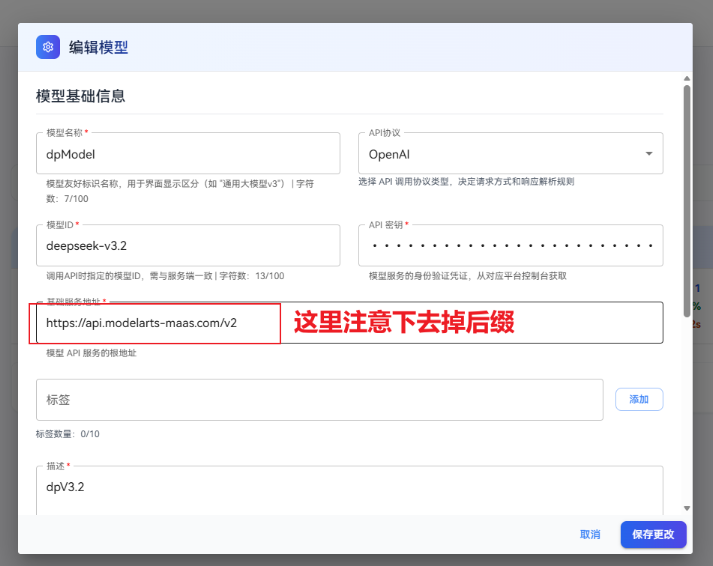The width and height of the screenshot is (713, 566).
Task: Open the API协议 dropdown showing OpenAI
Action: [511, 154]
